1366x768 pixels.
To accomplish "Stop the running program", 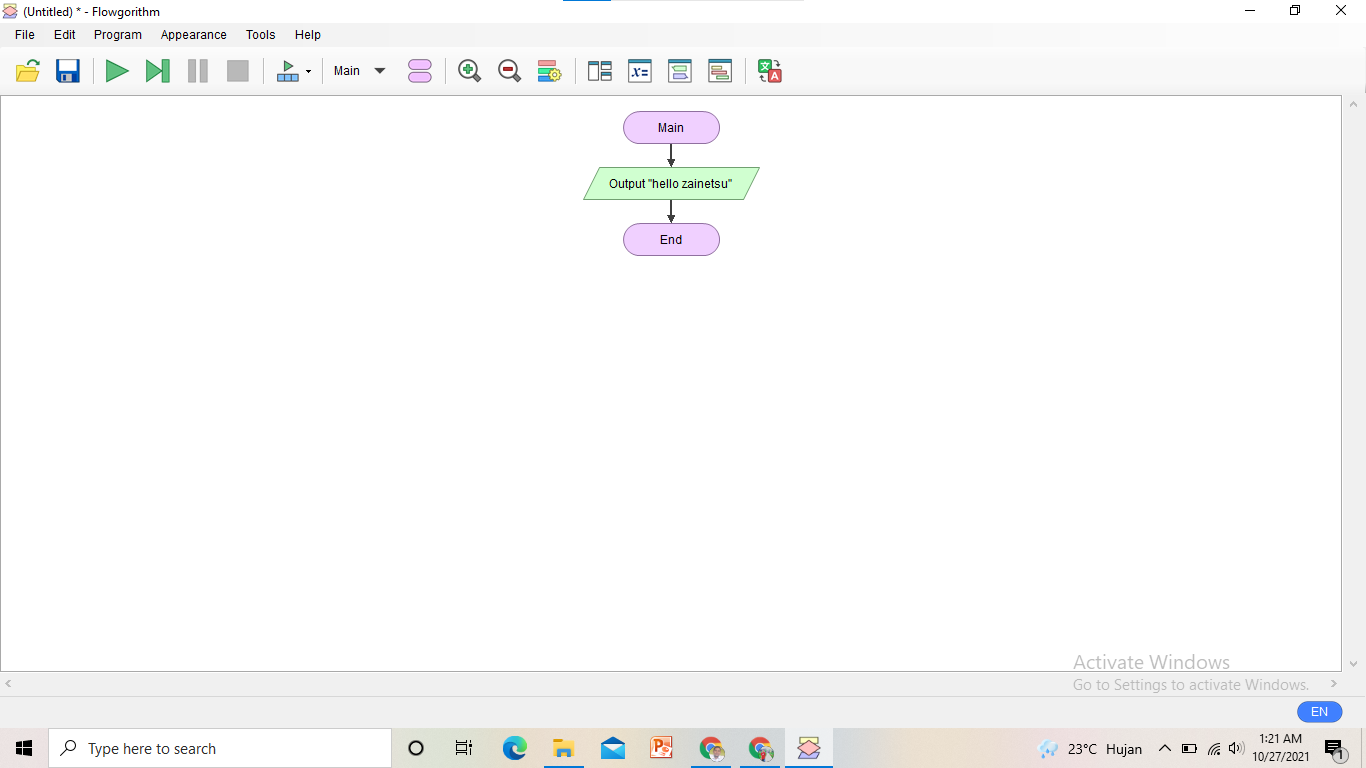I will (237, 70).
